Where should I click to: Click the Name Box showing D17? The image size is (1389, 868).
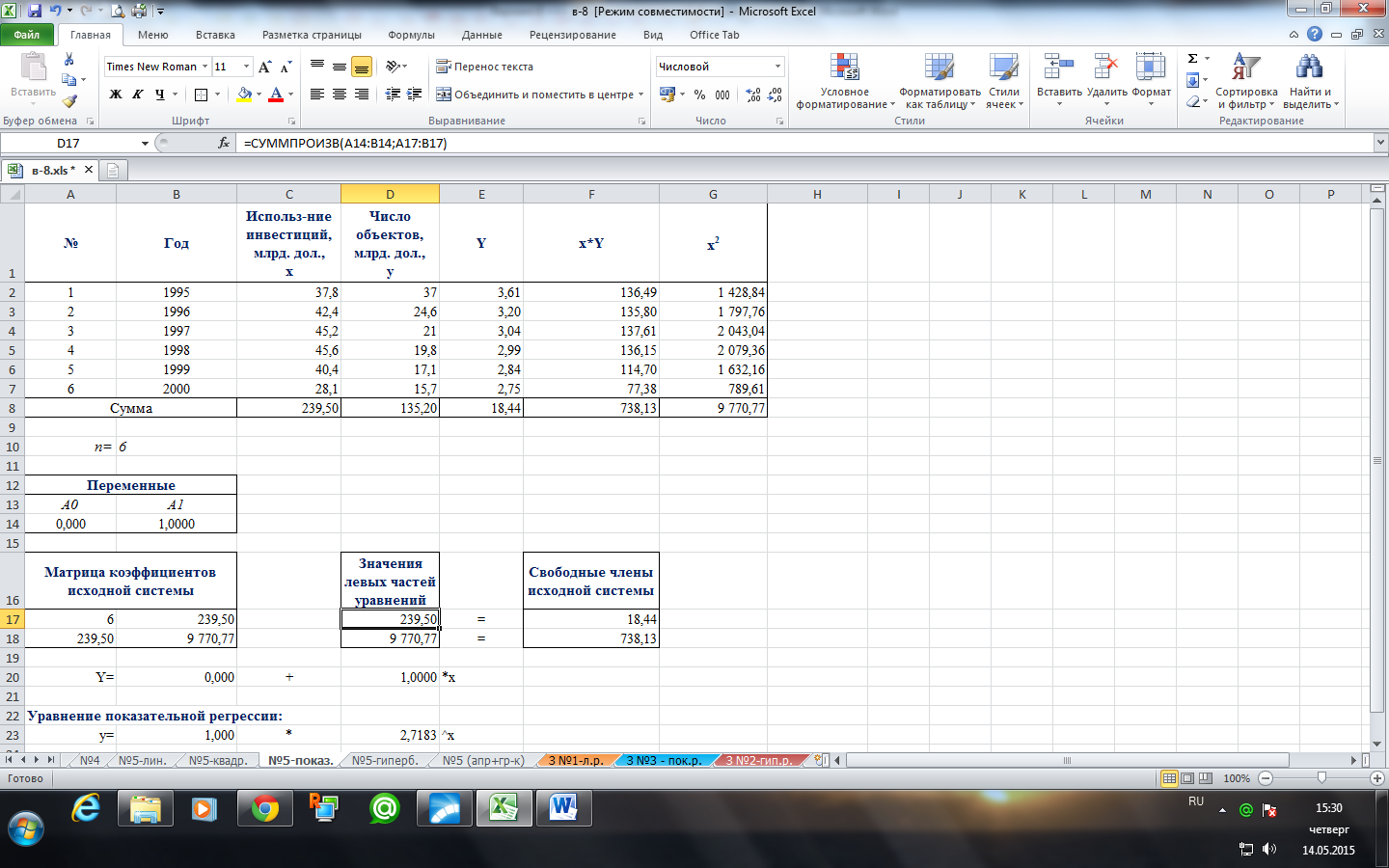click(x=69, y=143)
